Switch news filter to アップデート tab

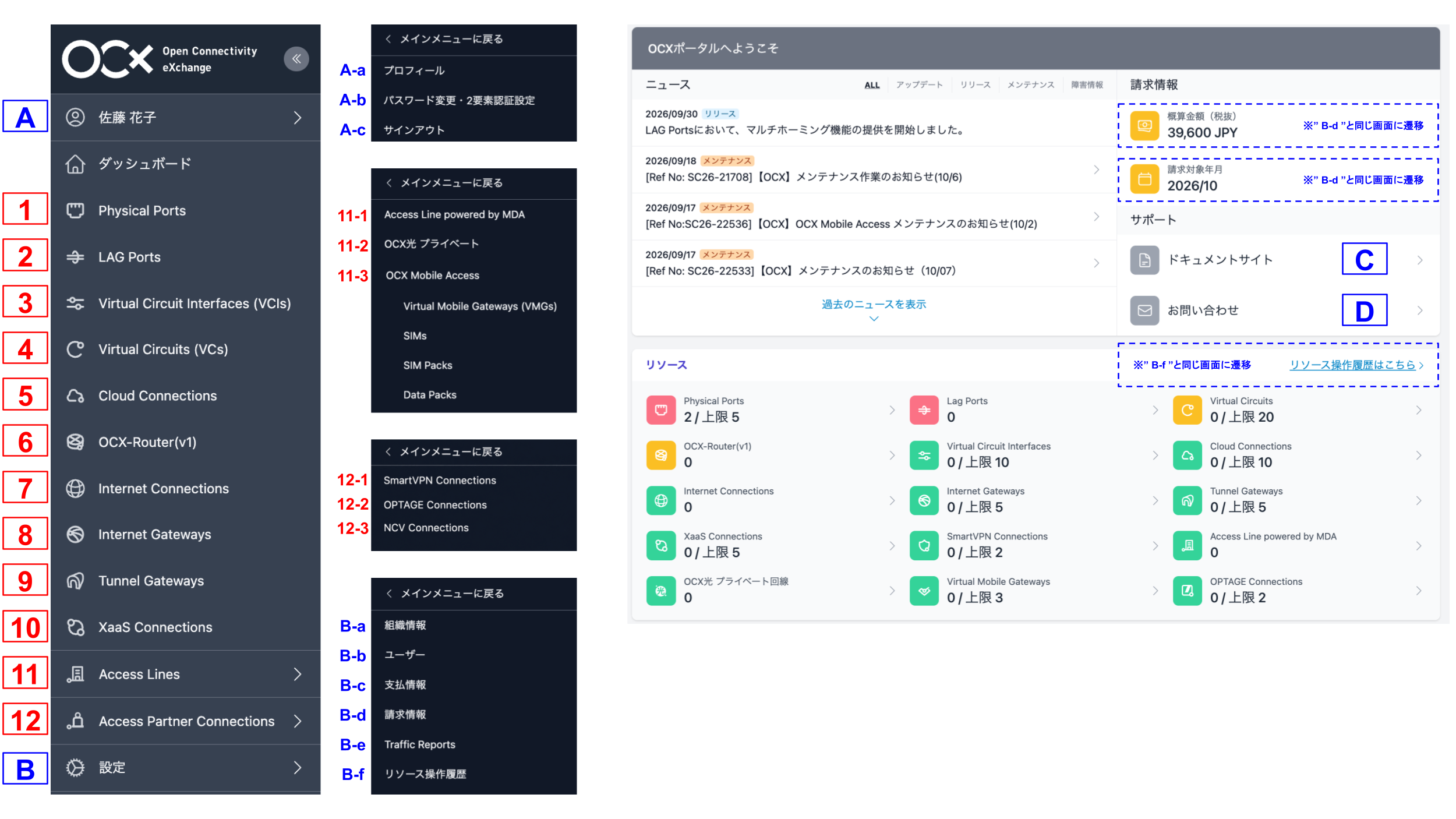coord(919,85)
